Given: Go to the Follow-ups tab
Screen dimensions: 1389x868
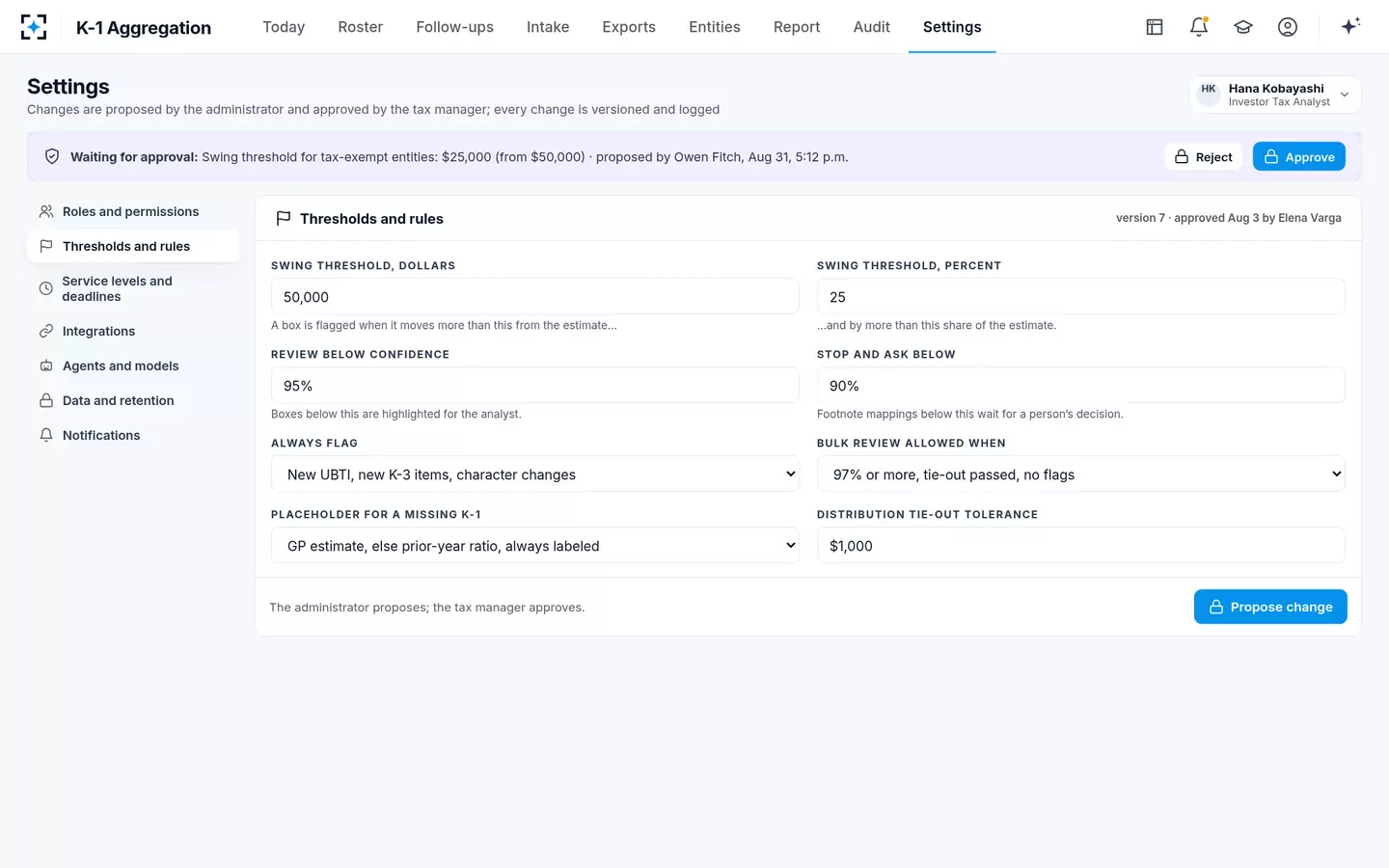Looking at the screenshot, I should pyautogui.click(x=455, y=27).
